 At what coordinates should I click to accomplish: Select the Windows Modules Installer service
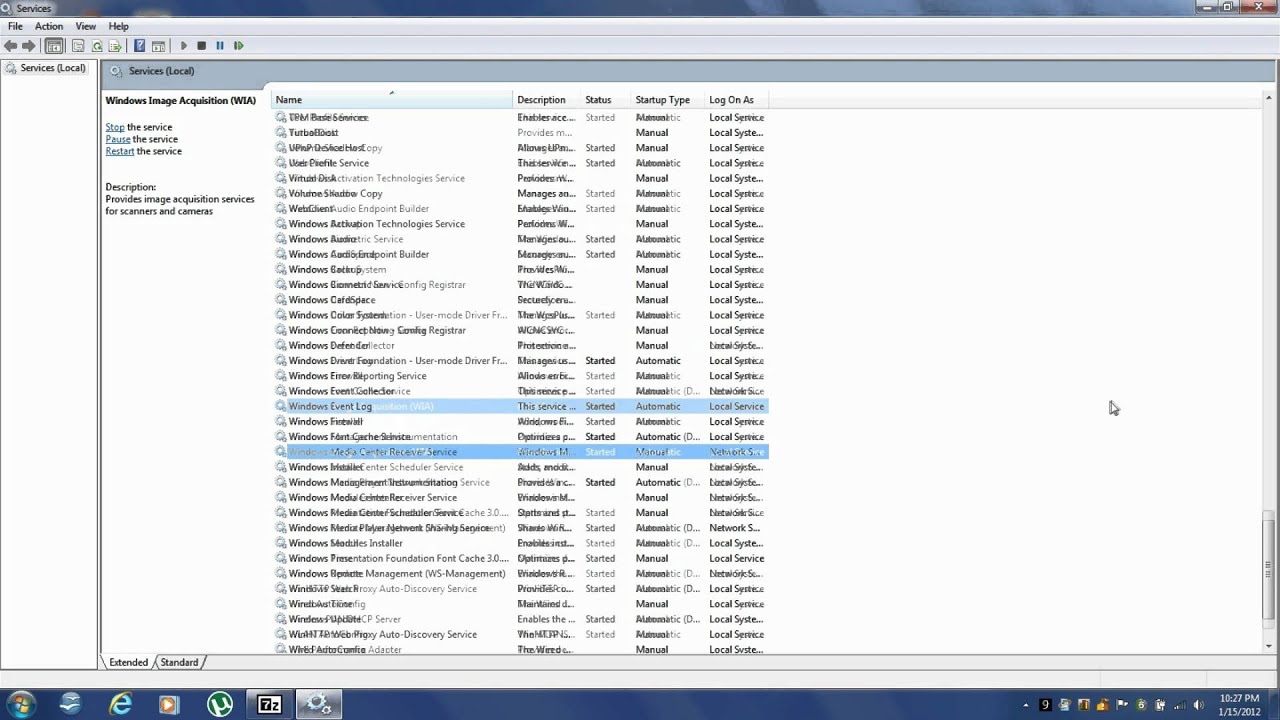click(520, 544)
